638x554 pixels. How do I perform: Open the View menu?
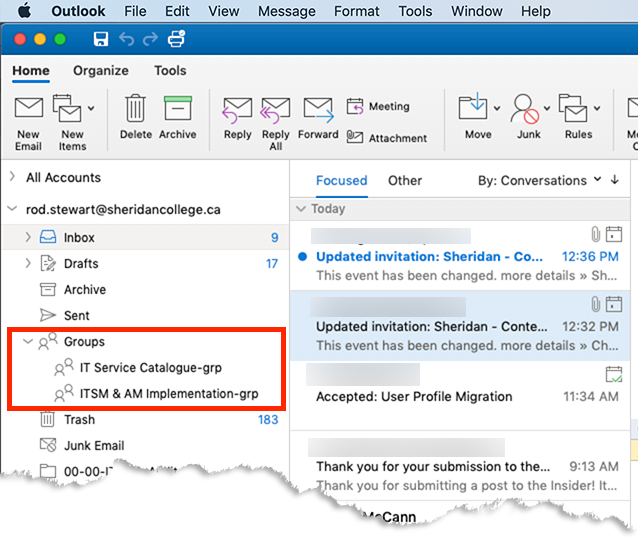point(224,11)
